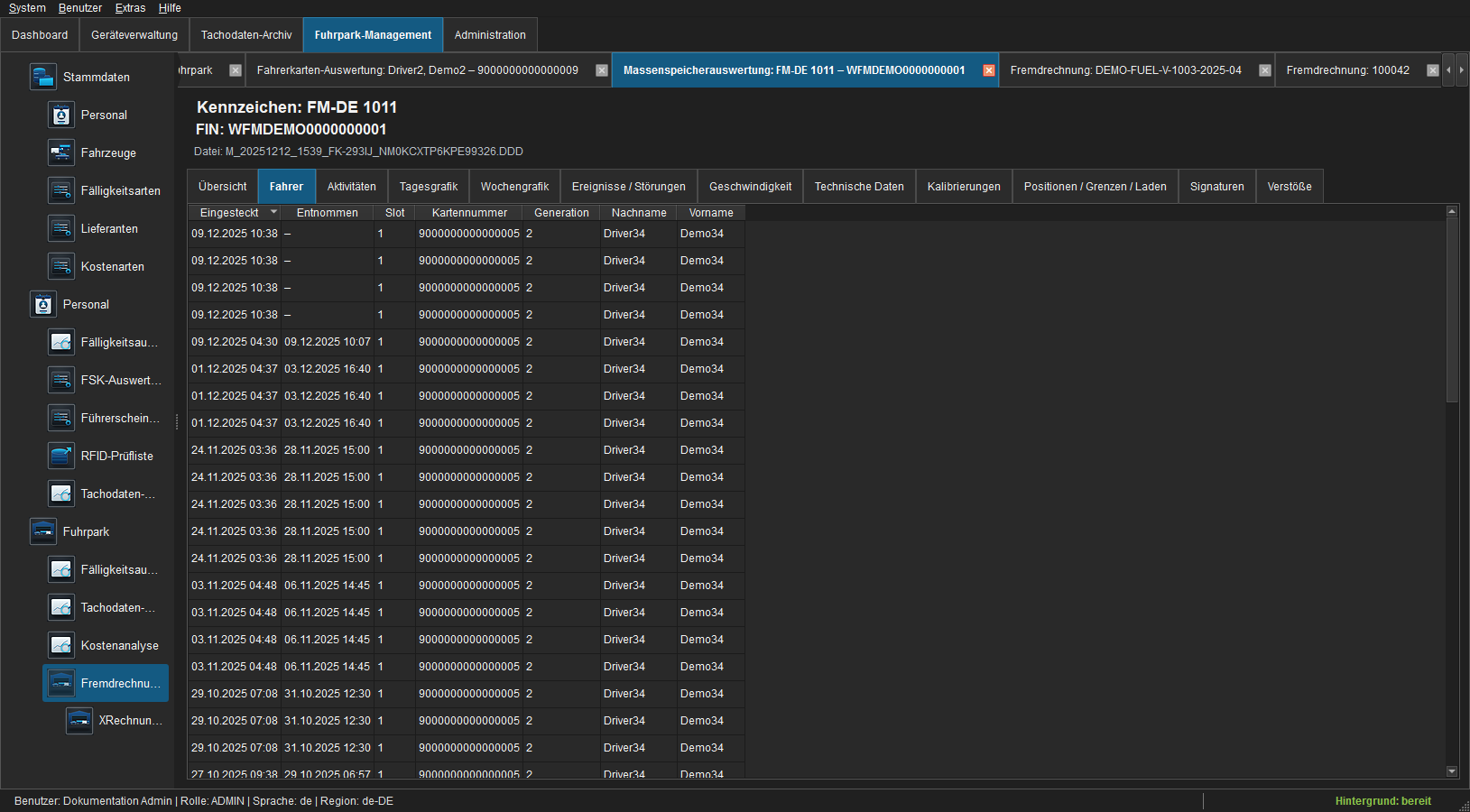The height and width of the screenshot is (812, 1470).
Task: Open the Stammdaten section icon
Action: 43,77
